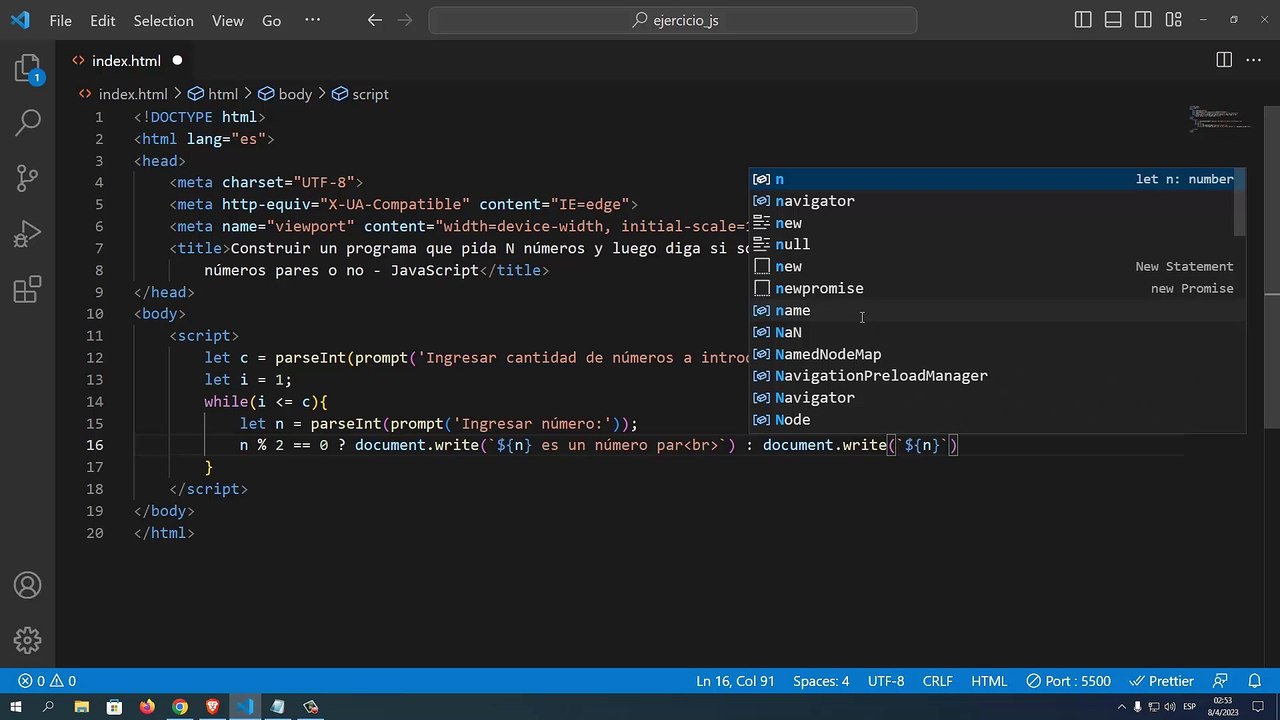The width and height of the screenshot is (1280, 720).
Task: Change end of line via CRLF
Action: (x=938, y=681)
